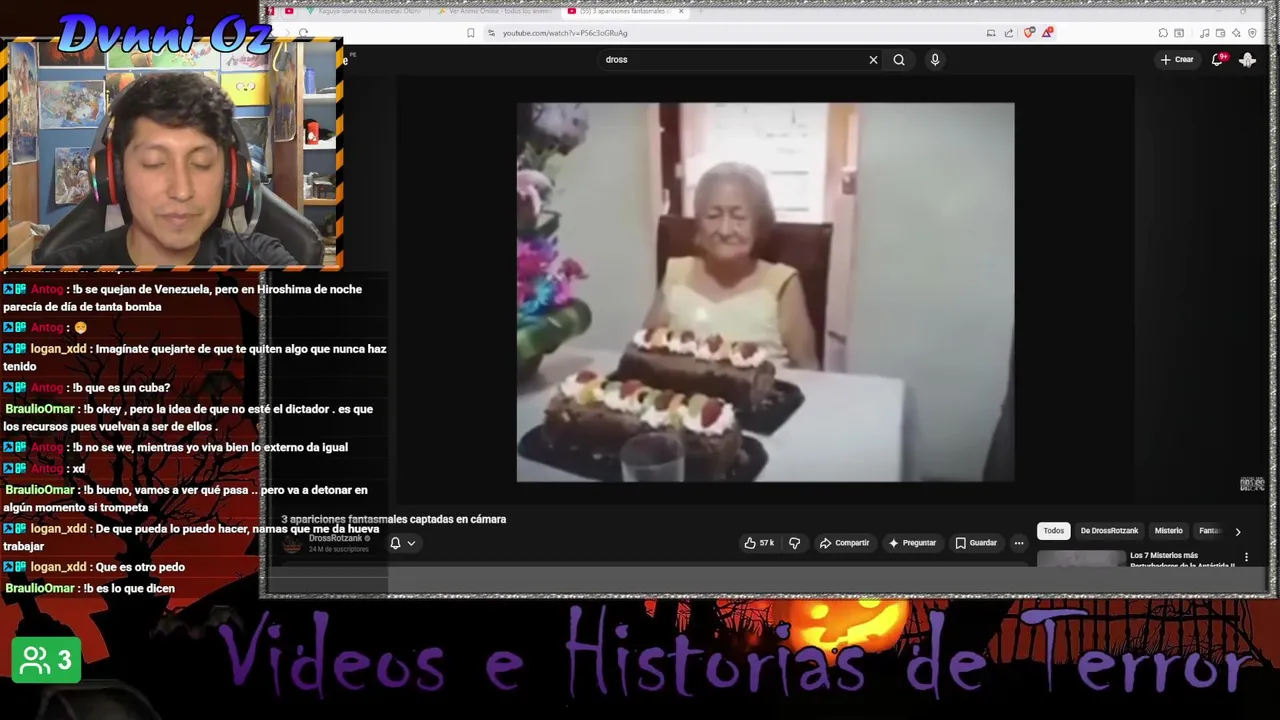
Task: Open the Brave Shields icon in address bar
Action: click(1029, 33)
